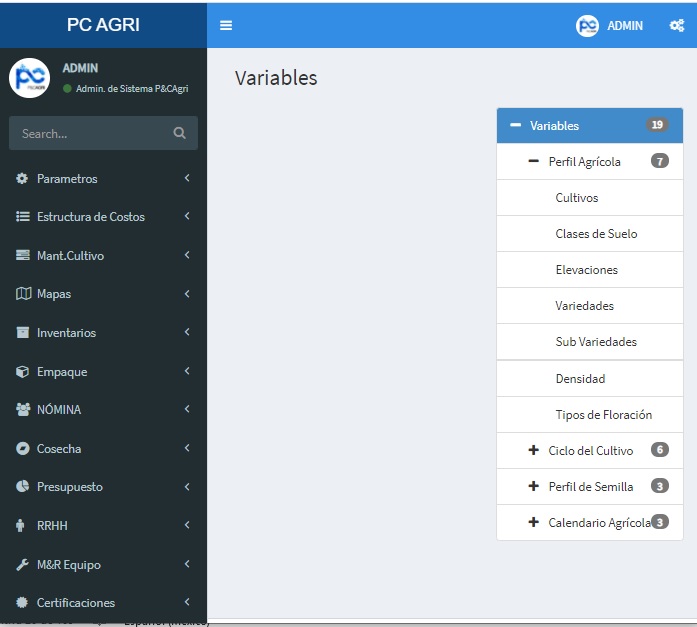Click the Parametros gear icon
Image resolution: width=697 pixels, height=627 pixels.
(x=23, y=179)
